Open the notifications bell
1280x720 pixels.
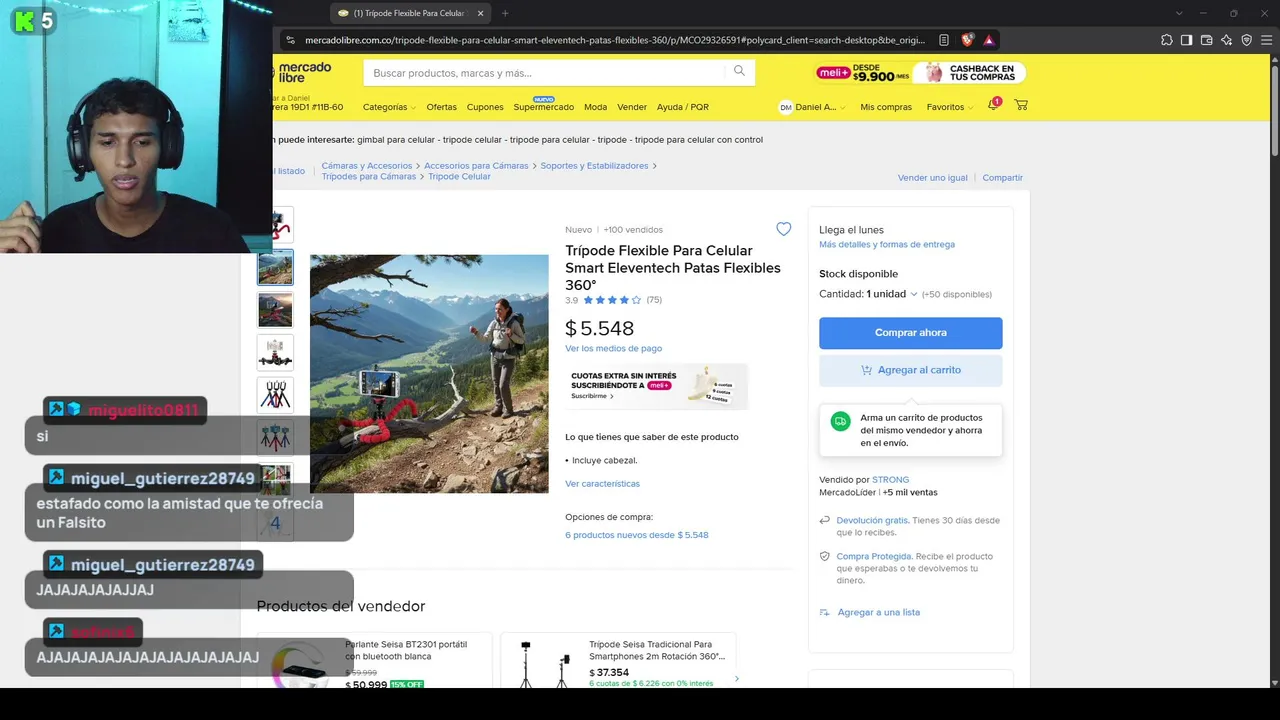(993, 105)
